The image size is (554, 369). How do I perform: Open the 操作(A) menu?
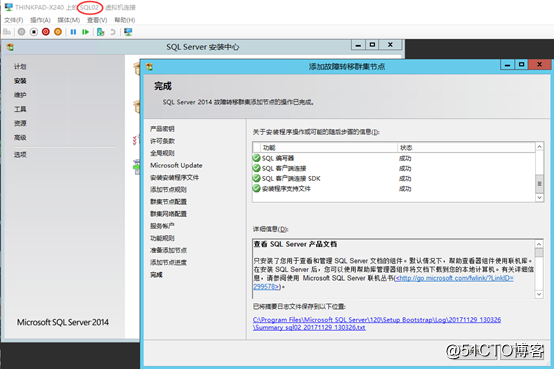click(40, 20)
